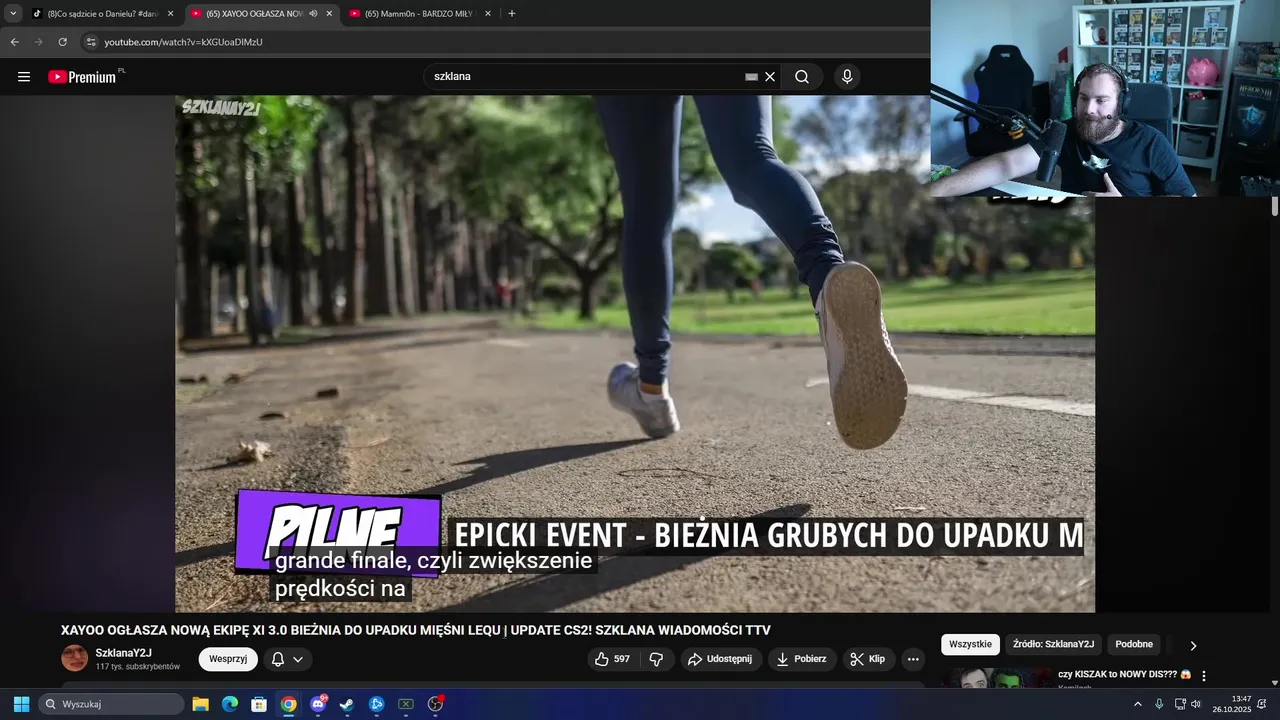Open Steam from the taskbar
The height and width of the screenshot is (720, 1280).
[347, 704]
